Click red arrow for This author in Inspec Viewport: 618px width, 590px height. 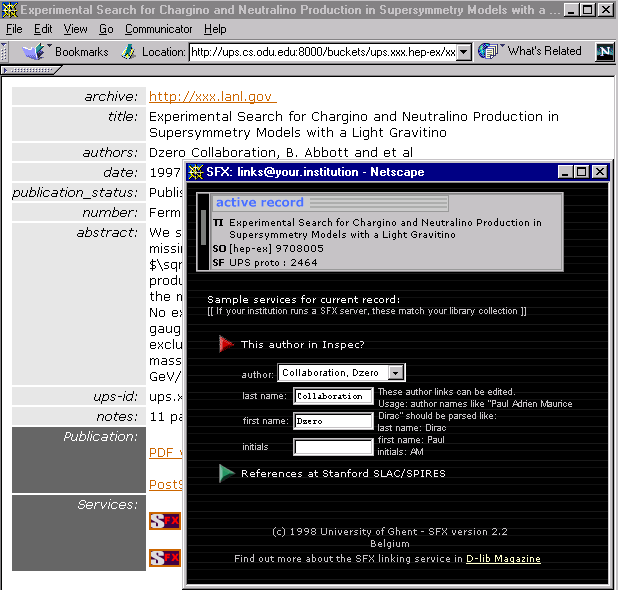[226, 344]
